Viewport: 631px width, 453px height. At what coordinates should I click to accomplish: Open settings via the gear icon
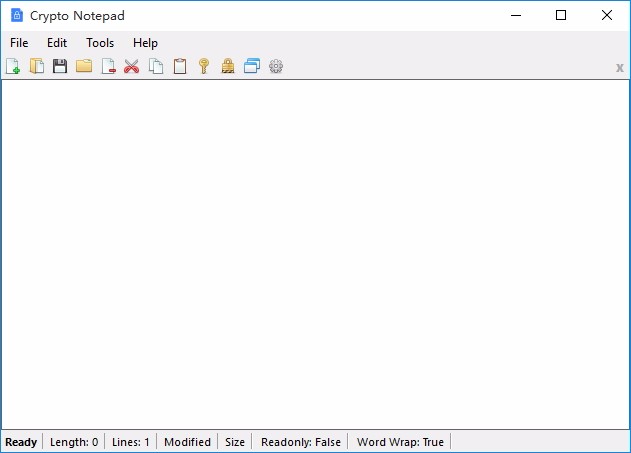[276, 66]
